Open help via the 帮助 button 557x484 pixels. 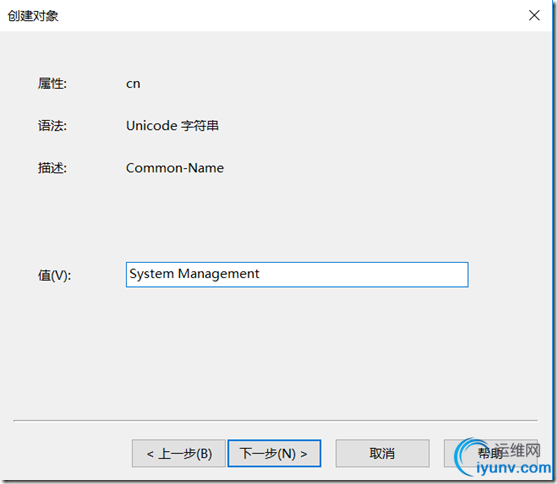pos(491,453)
